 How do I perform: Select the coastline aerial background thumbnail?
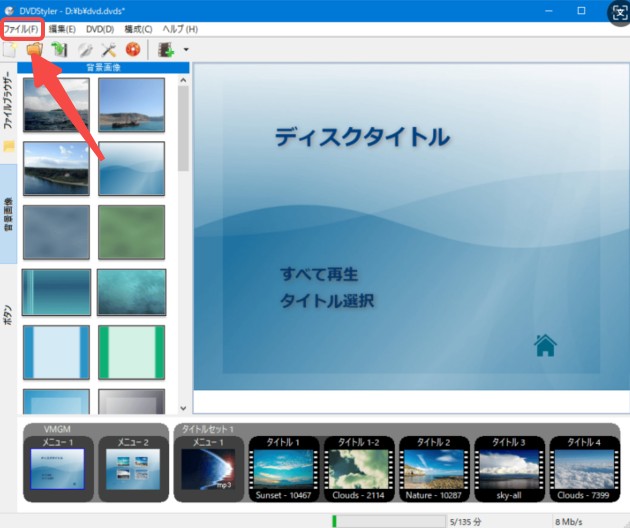click(x=56, y=169)
